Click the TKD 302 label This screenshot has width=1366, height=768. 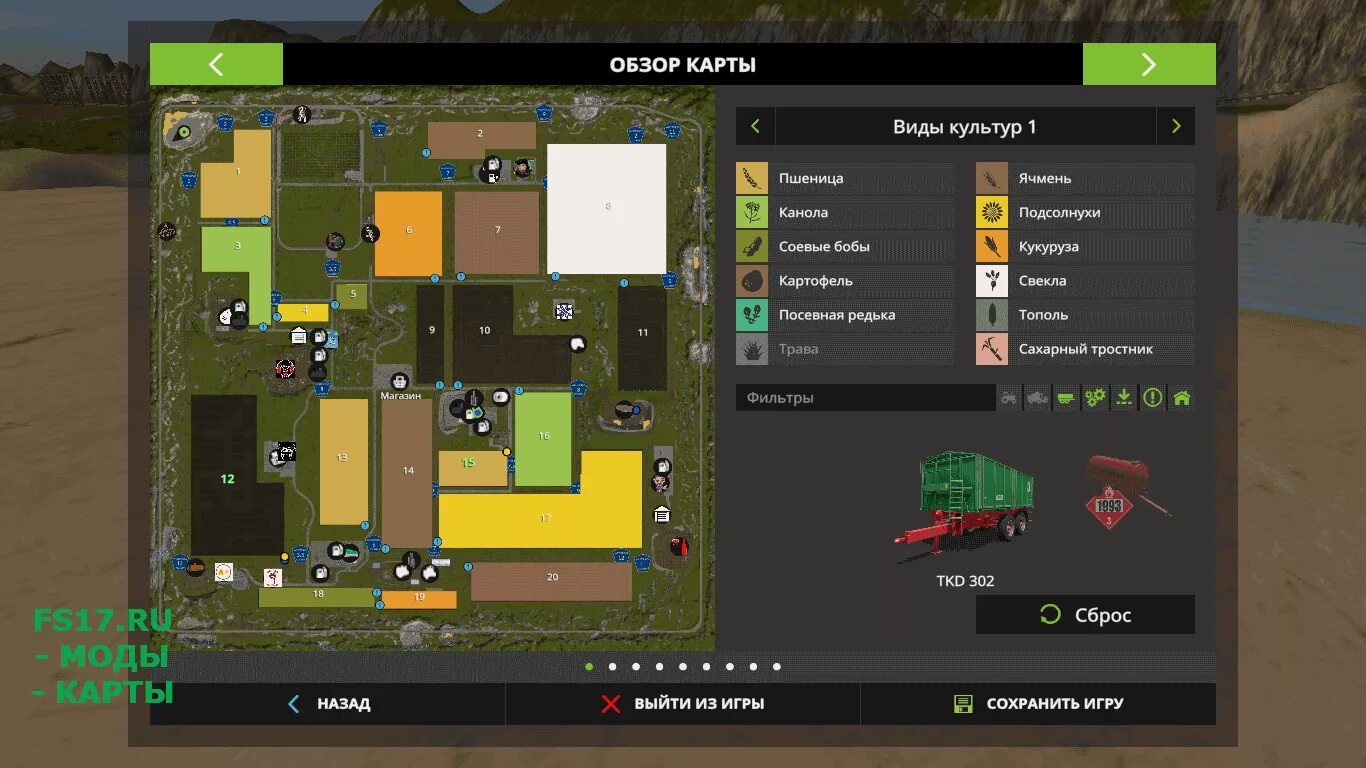(x=965, y=581)
